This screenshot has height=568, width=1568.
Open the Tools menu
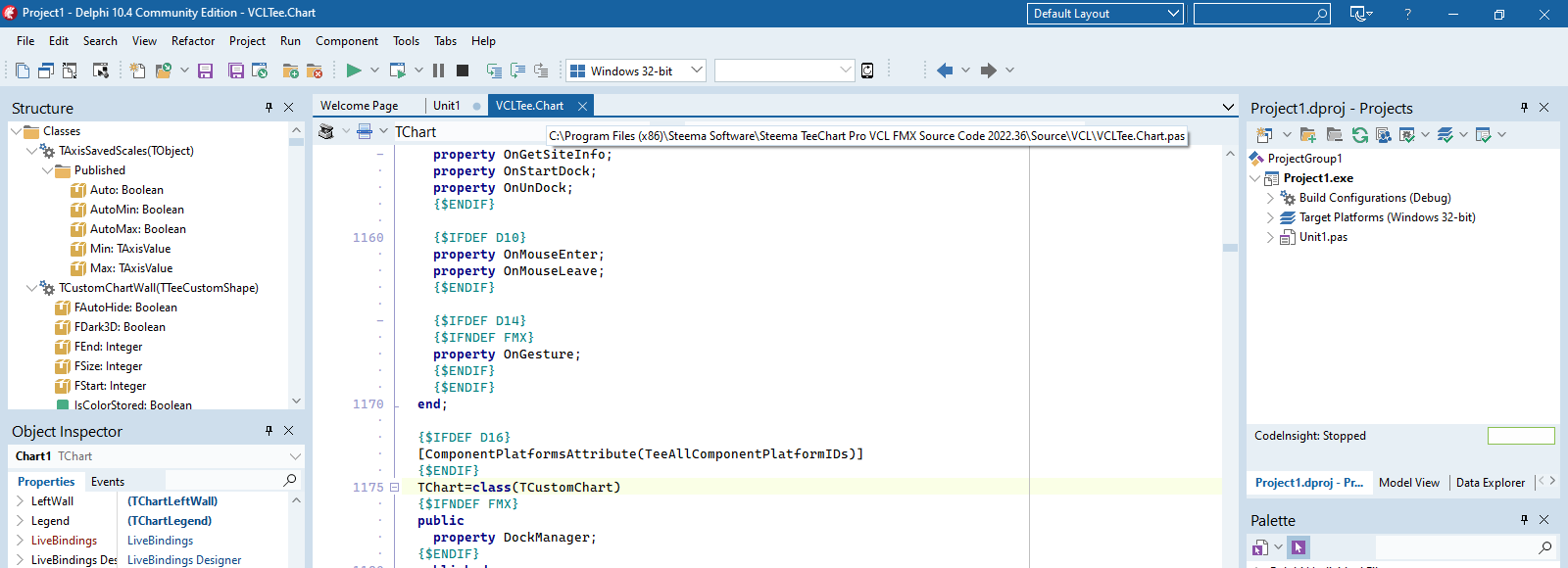(407, 41)
